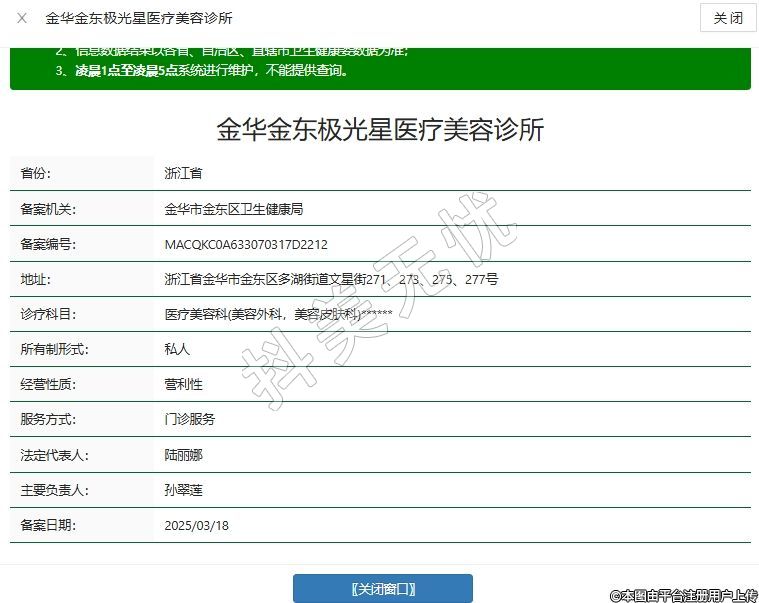This screenshot has height=603, width=759.
Task: Click the window title text in header bar
Action: coord(139,18)
